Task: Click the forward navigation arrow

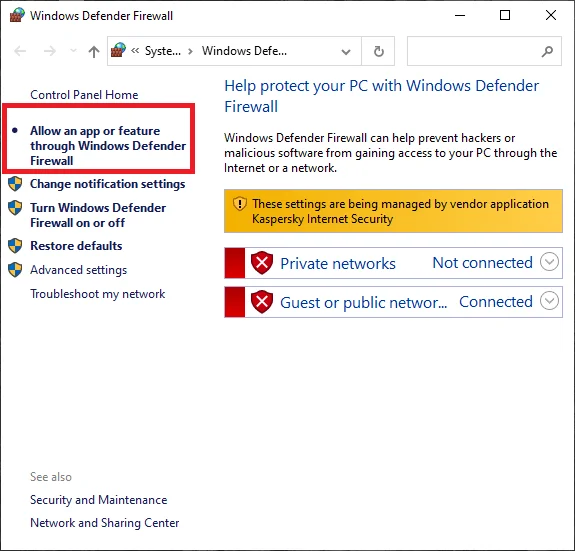Action: click(x=50, y=51)
